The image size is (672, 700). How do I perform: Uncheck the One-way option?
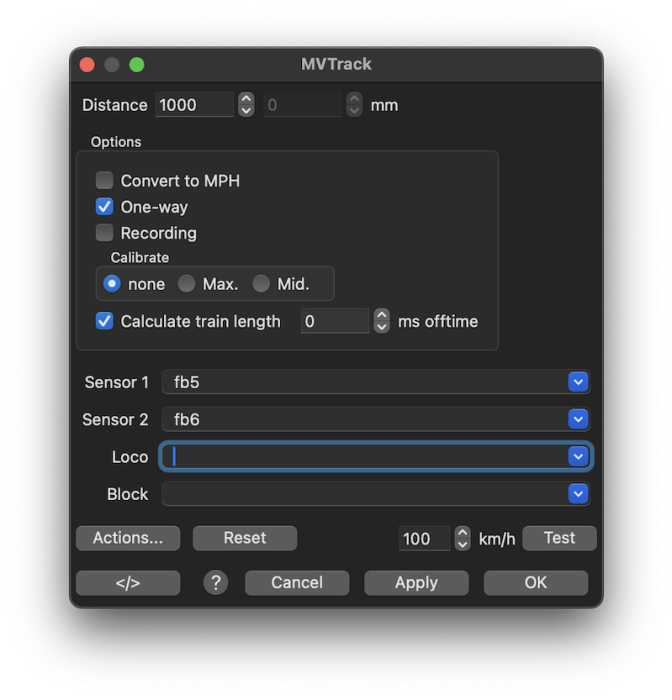(x=105, y=207)
